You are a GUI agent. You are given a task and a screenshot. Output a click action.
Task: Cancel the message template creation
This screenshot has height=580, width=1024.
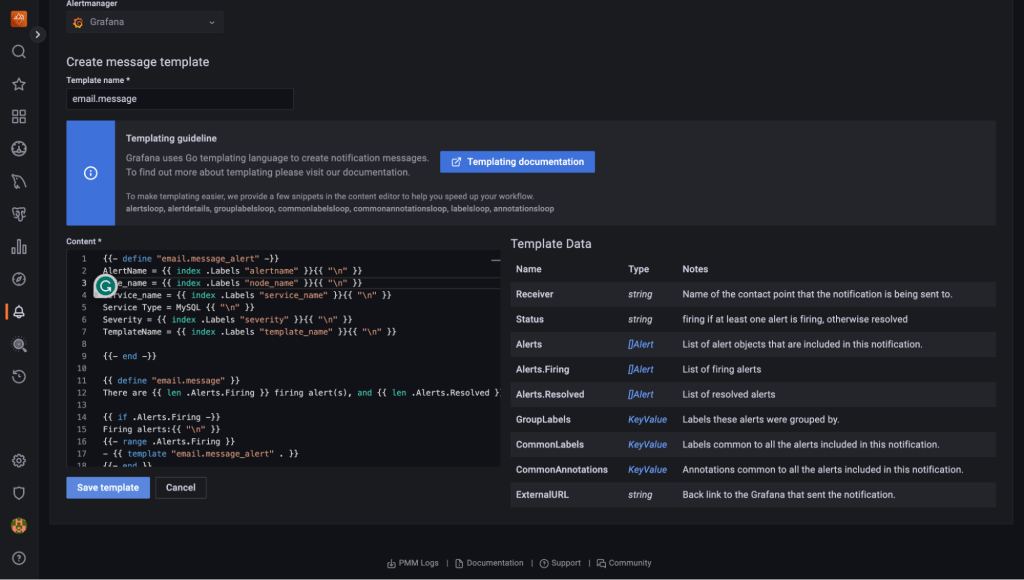181,487
